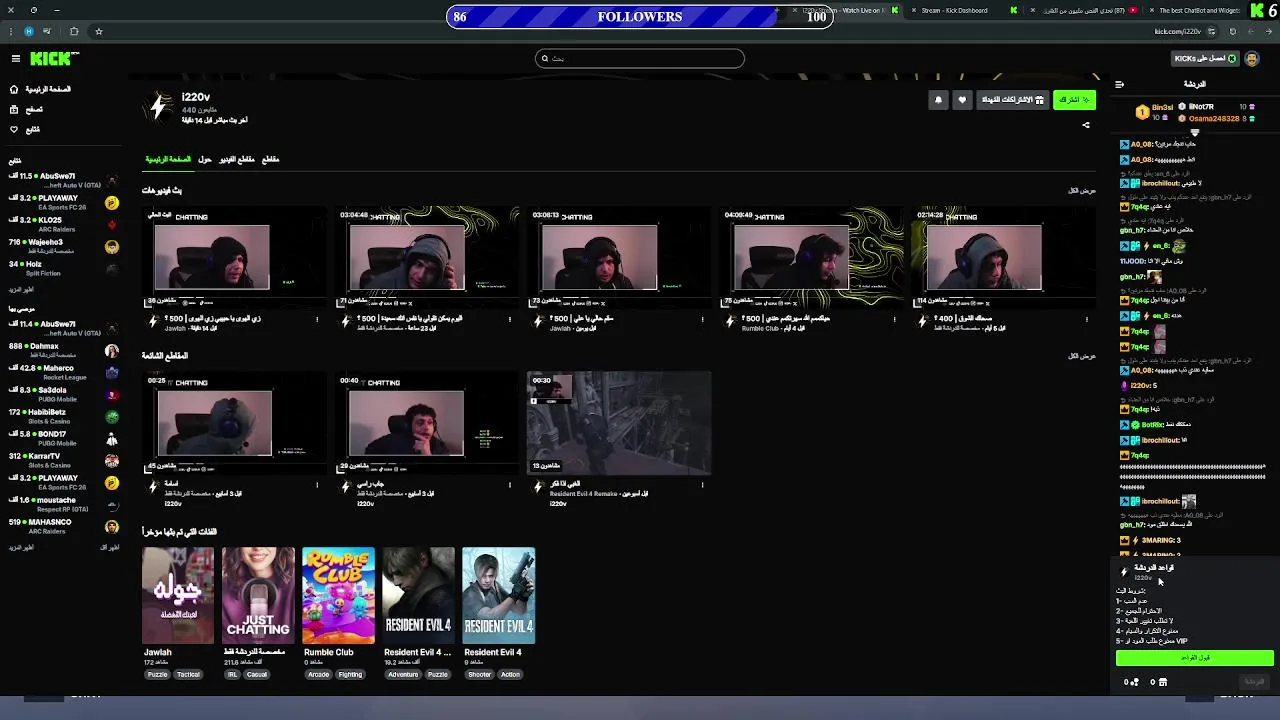Image resolution: width=1280 pixels, height=720 pixels.
Task: Click the green Accept chat rules button
Action: point(1195,657)
